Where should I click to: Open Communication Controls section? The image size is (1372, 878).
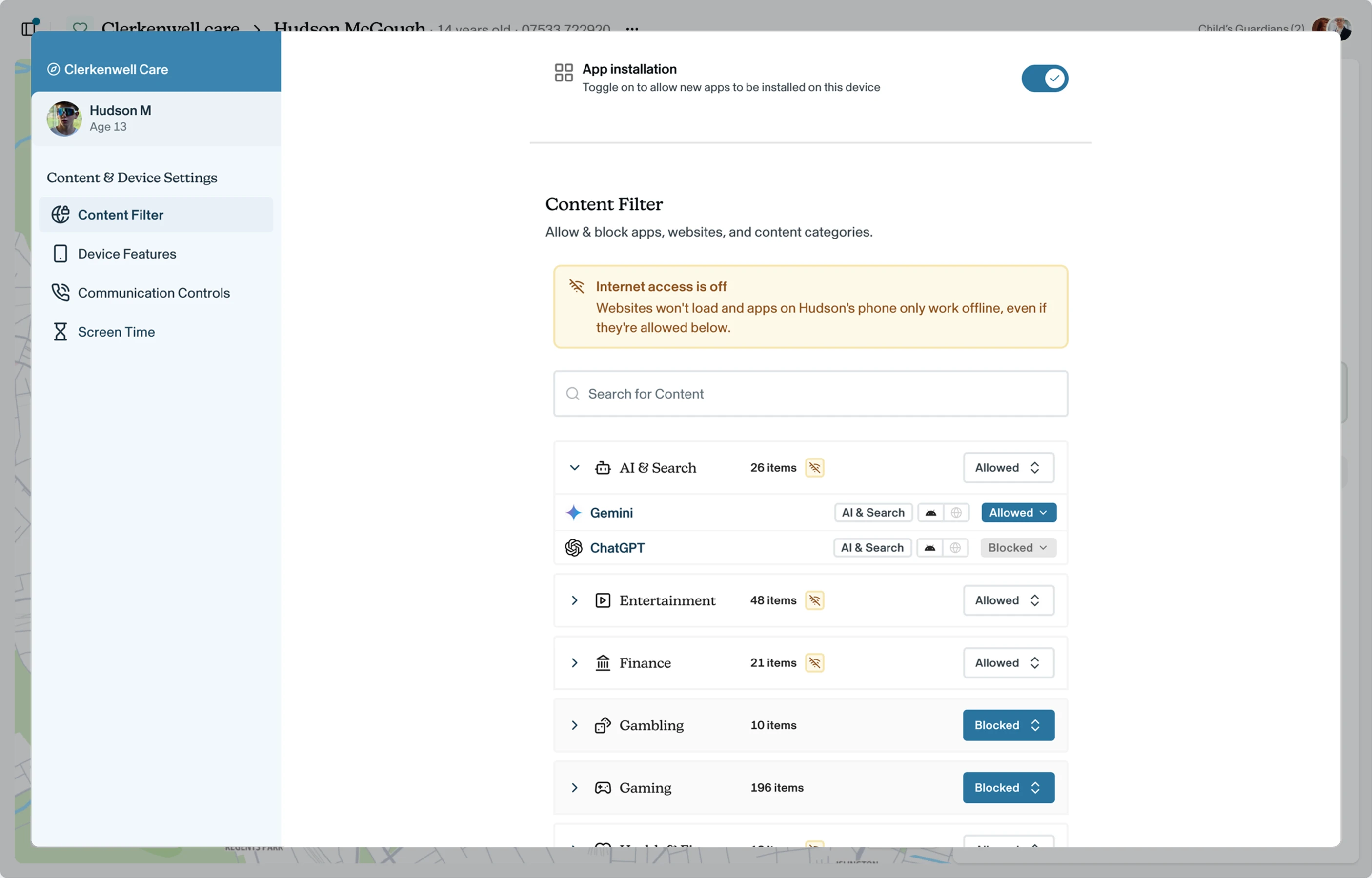(x=156, y=293)
